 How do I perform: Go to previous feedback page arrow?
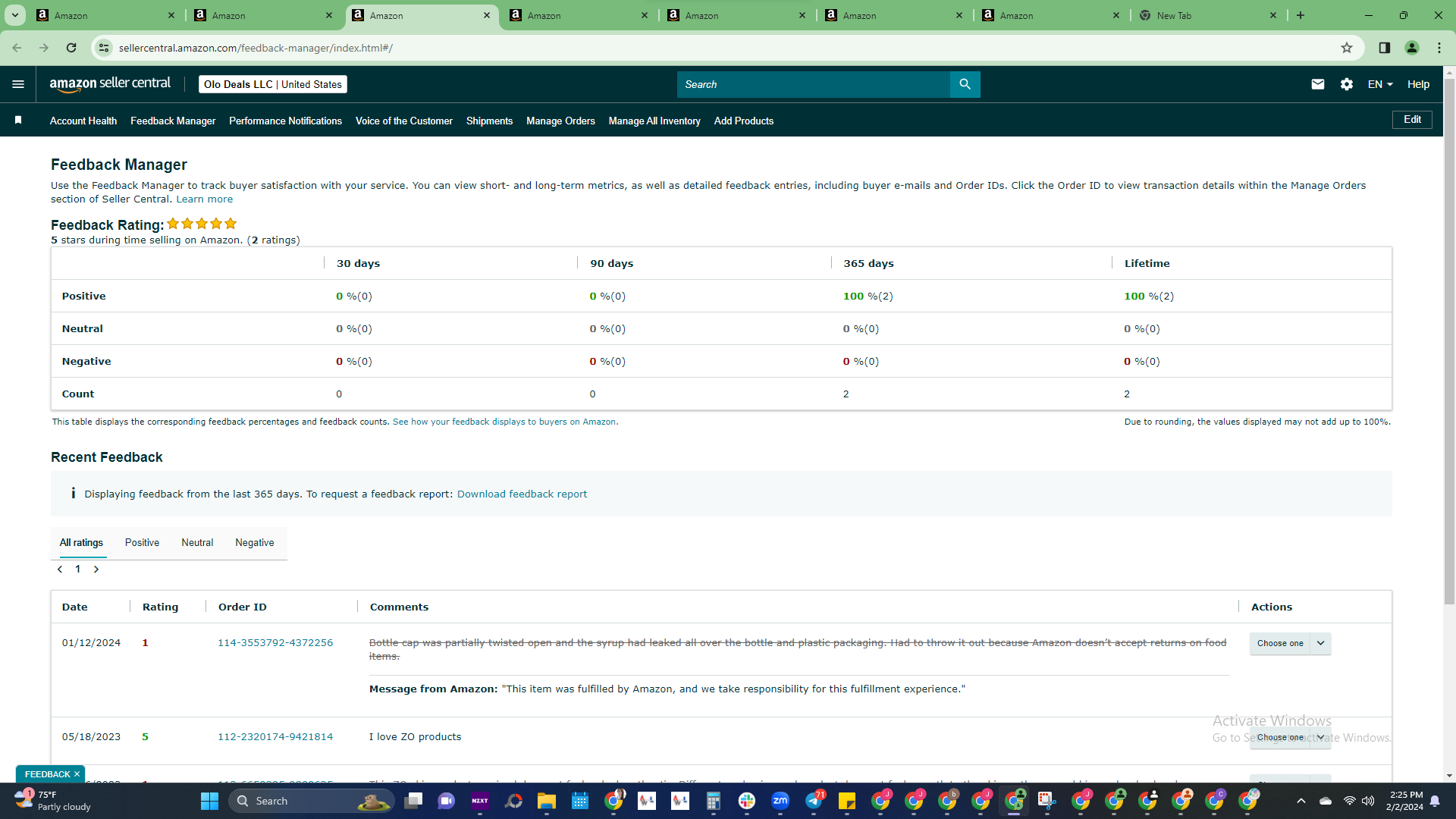coord(60,570)
